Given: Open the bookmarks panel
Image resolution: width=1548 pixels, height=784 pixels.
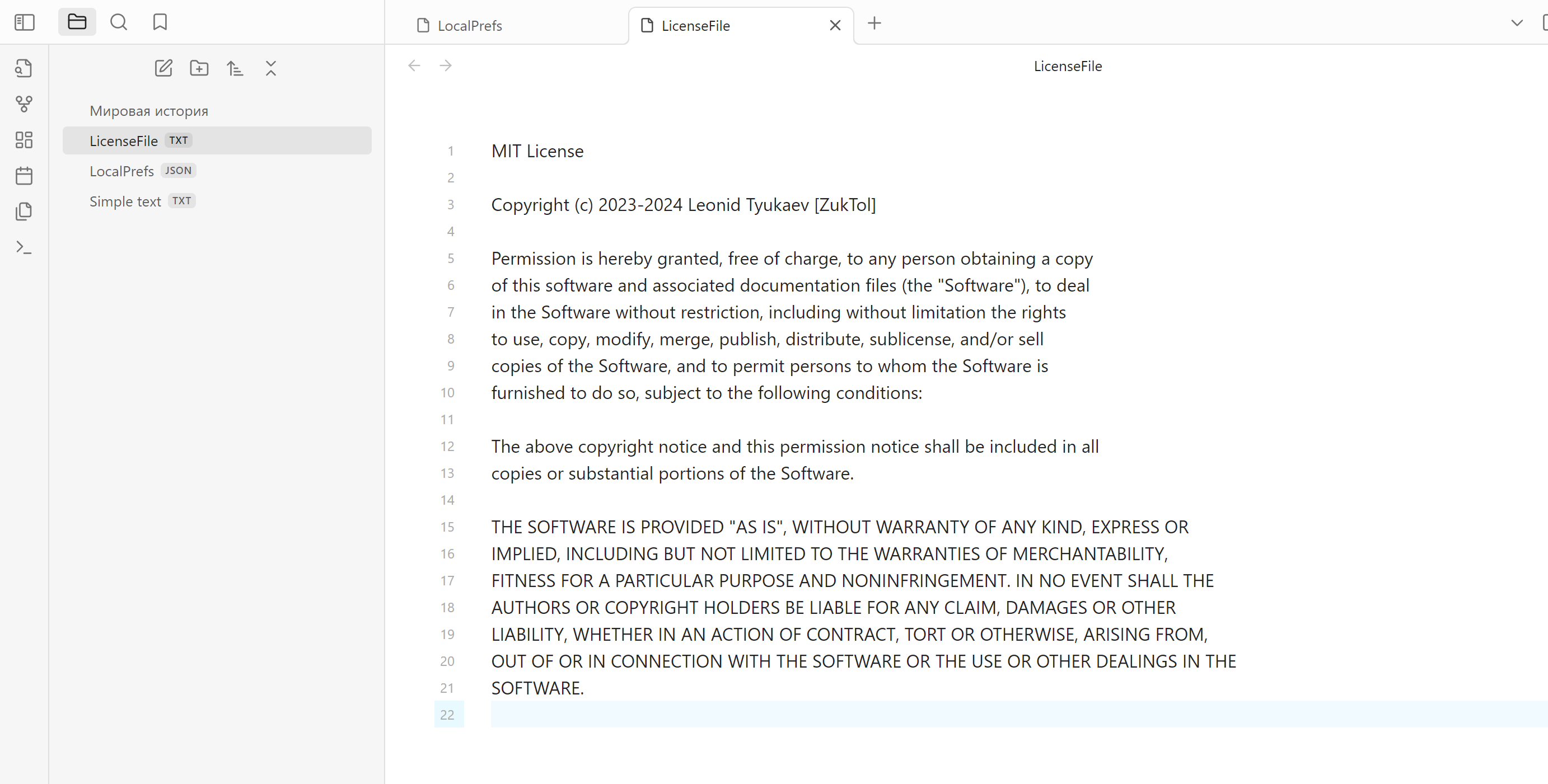Looking at the screenshot, I should 160,22.
